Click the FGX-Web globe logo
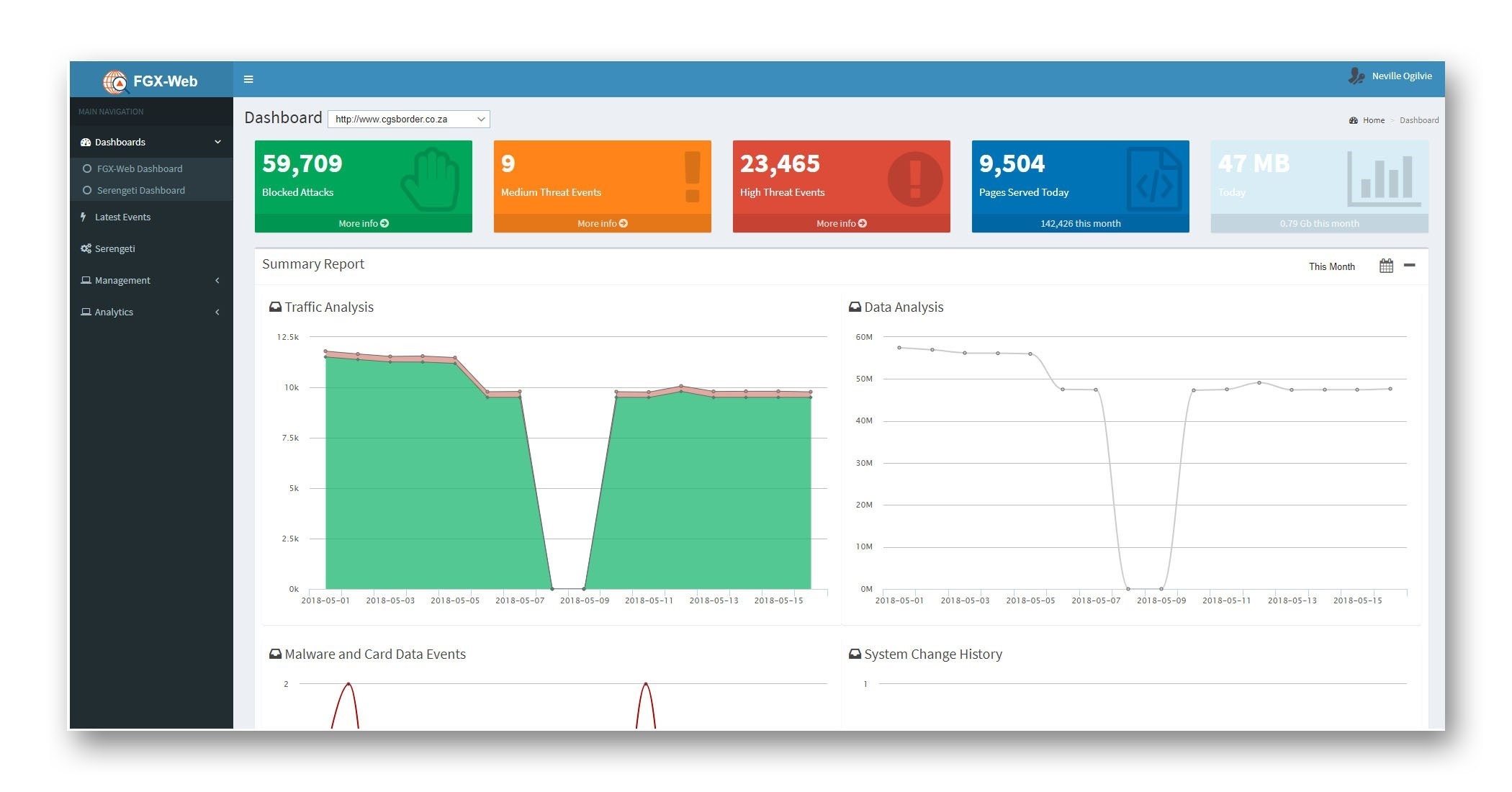Viewport: 1512px width, 792px height. point(115,82)
